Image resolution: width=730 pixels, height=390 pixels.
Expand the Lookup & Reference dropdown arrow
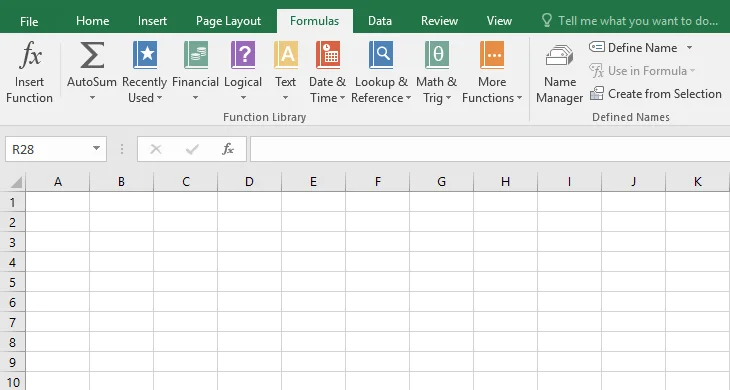coord(408,98)
